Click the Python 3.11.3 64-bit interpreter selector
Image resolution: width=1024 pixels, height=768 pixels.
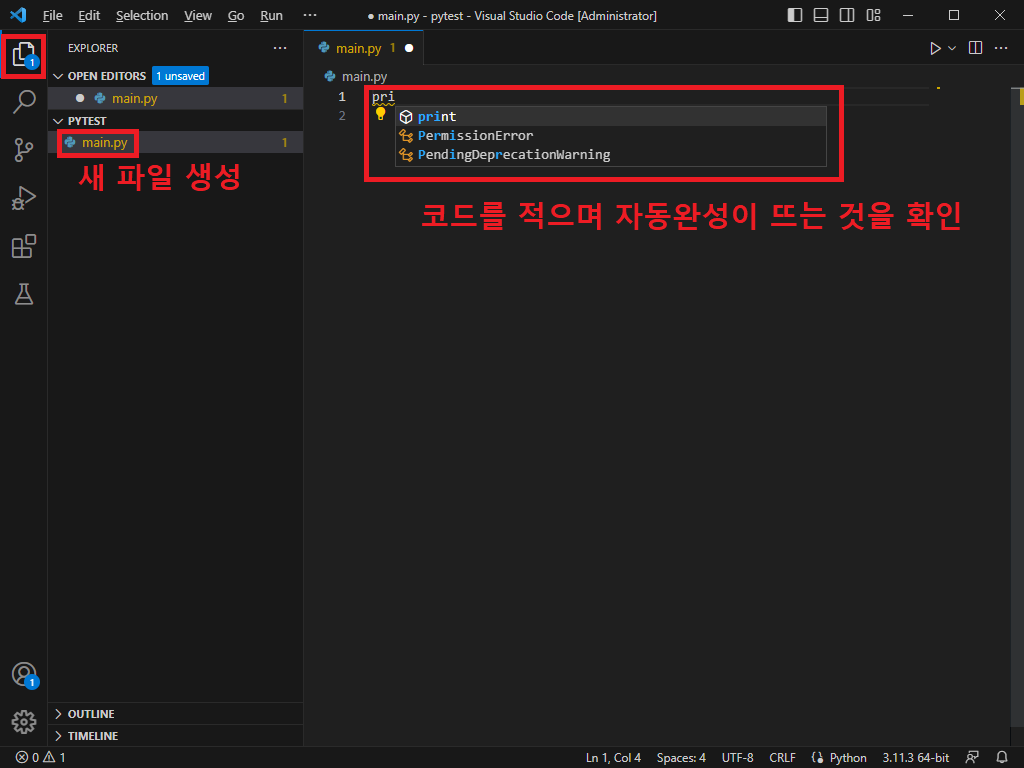[915, 758]
